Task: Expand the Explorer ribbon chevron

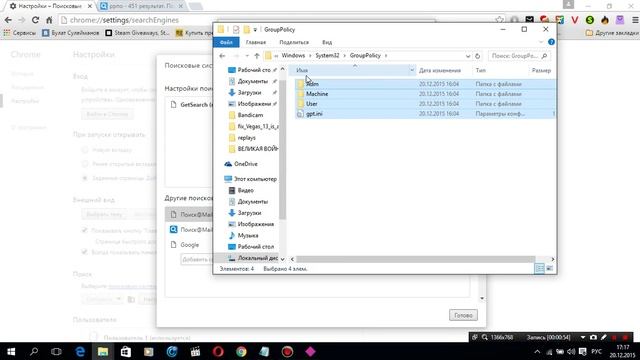Action: tap(541, 42)
